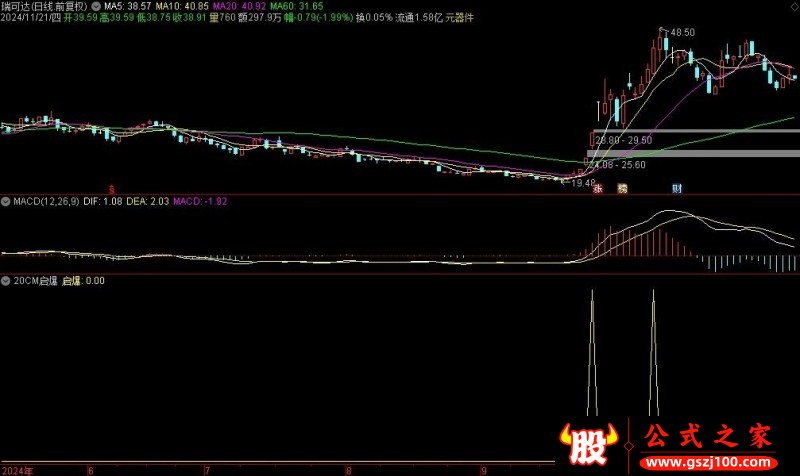Open the www.gszj100.com link
Screen dimensions: 800x476
coord(708,463)
